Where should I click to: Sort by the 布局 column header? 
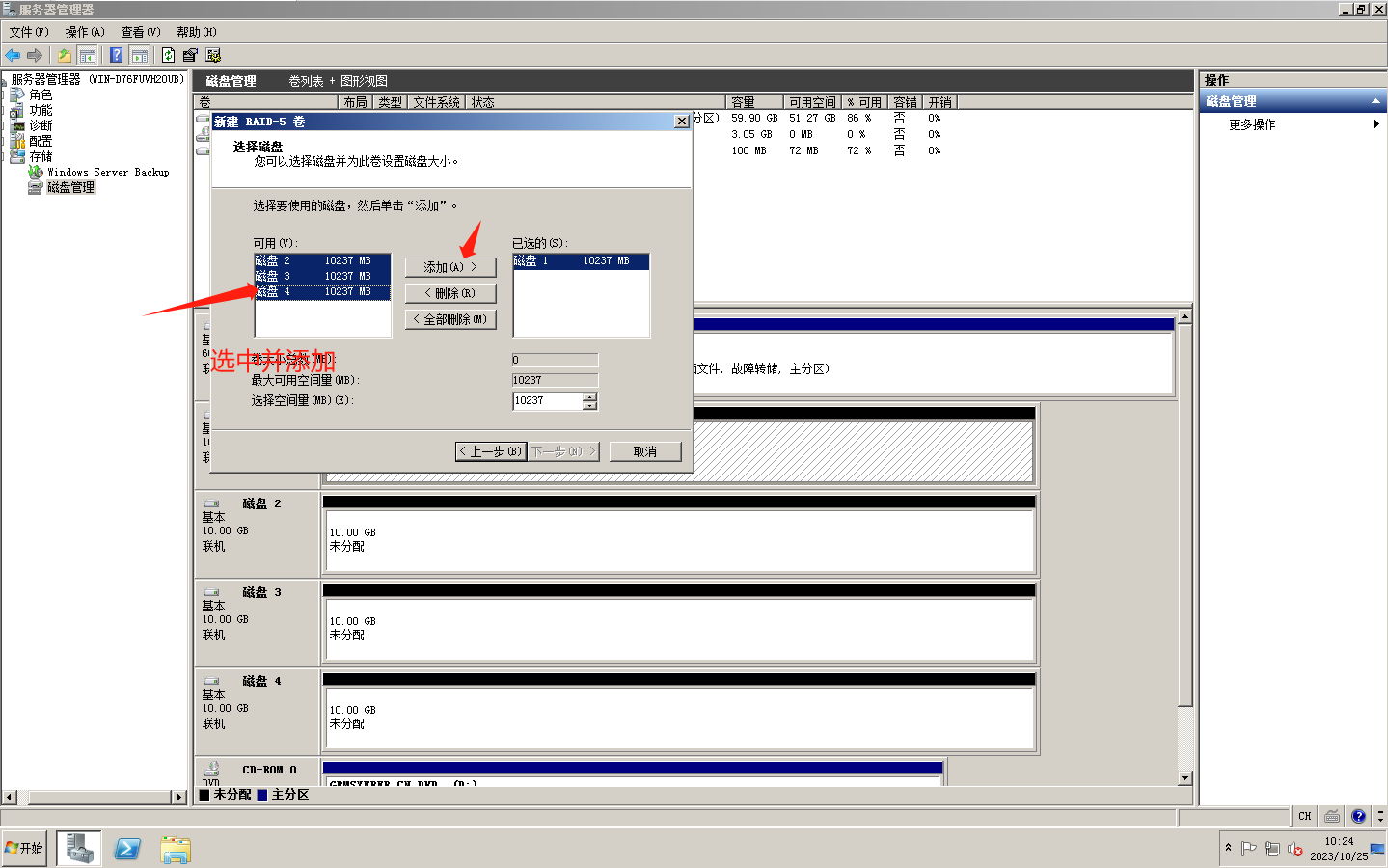pyautogui.click(x=356, y=102)
